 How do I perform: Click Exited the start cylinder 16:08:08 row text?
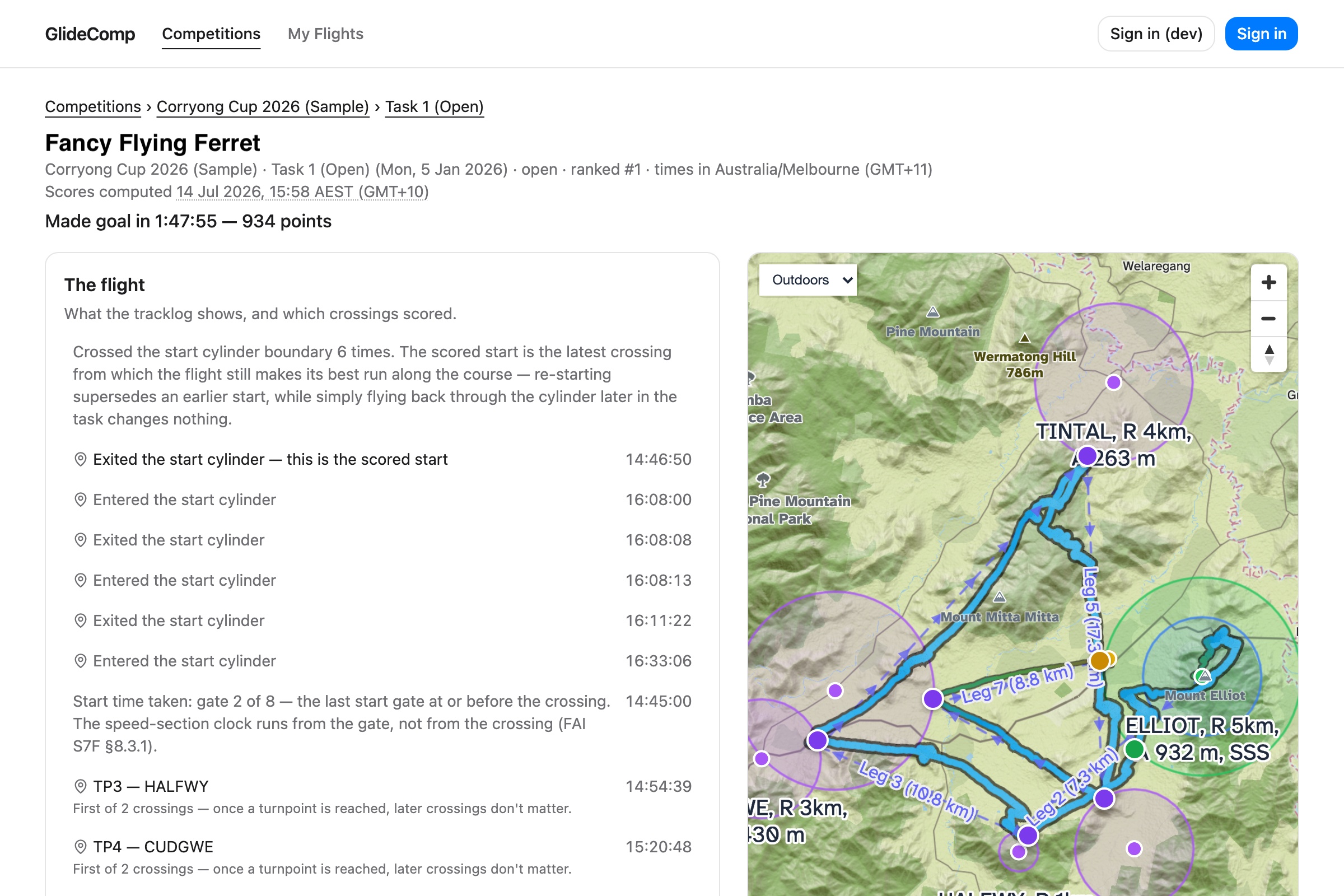tap(179, 540)
